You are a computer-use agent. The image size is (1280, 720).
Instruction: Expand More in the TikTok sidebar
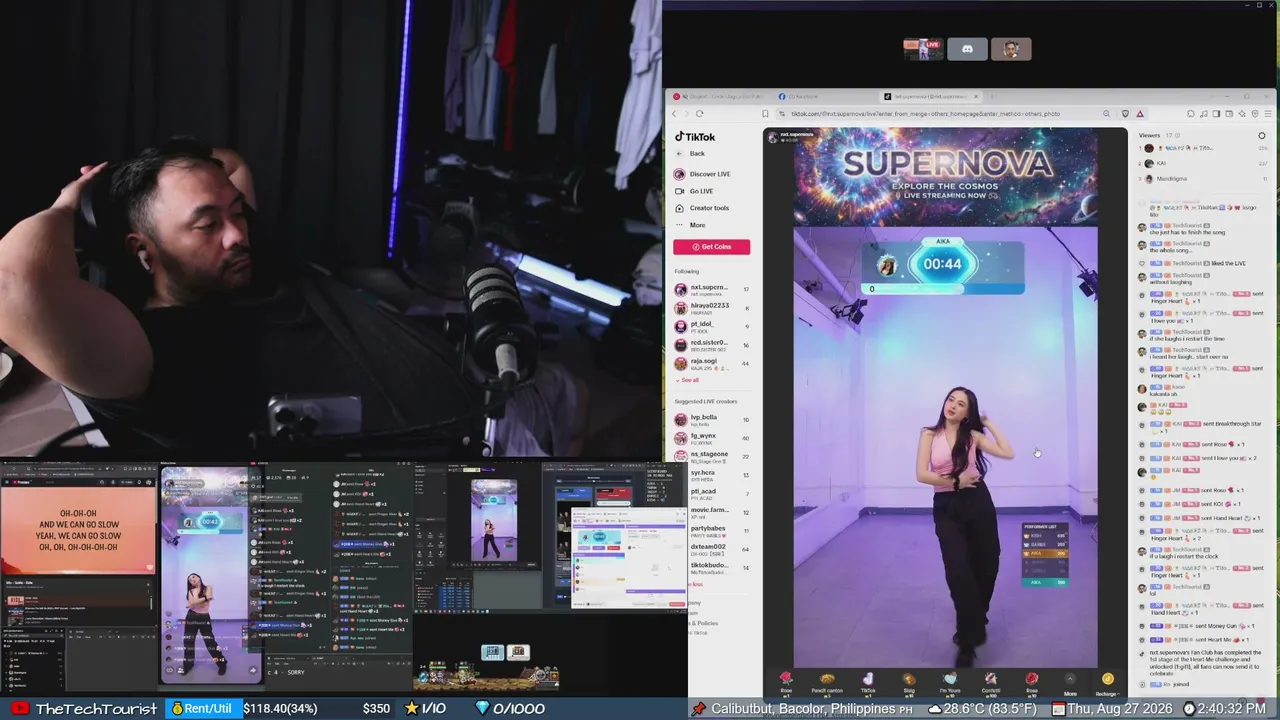tap(690, 225)
